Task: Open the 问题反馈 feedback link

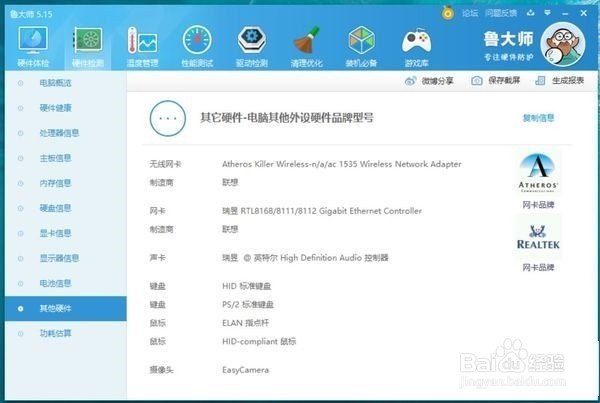Action: pos(501,13)
